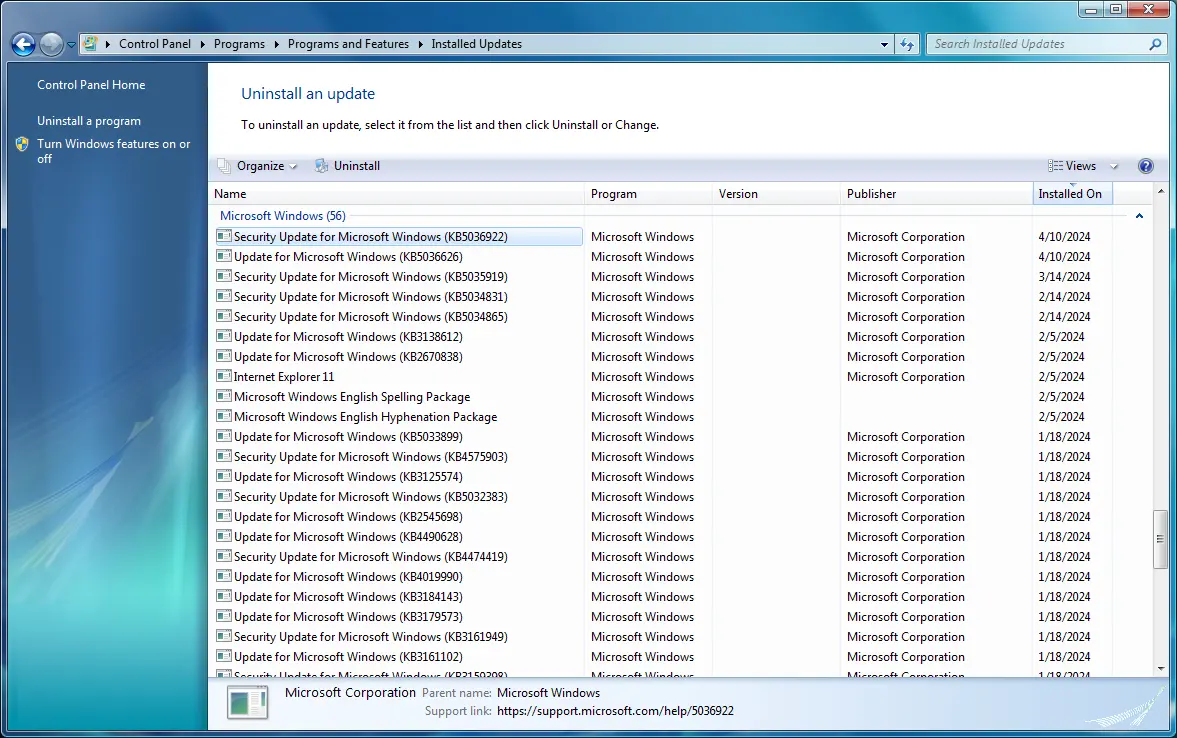
Task: Click the Control Panel icon in address bar
Action: coord(90,44)
